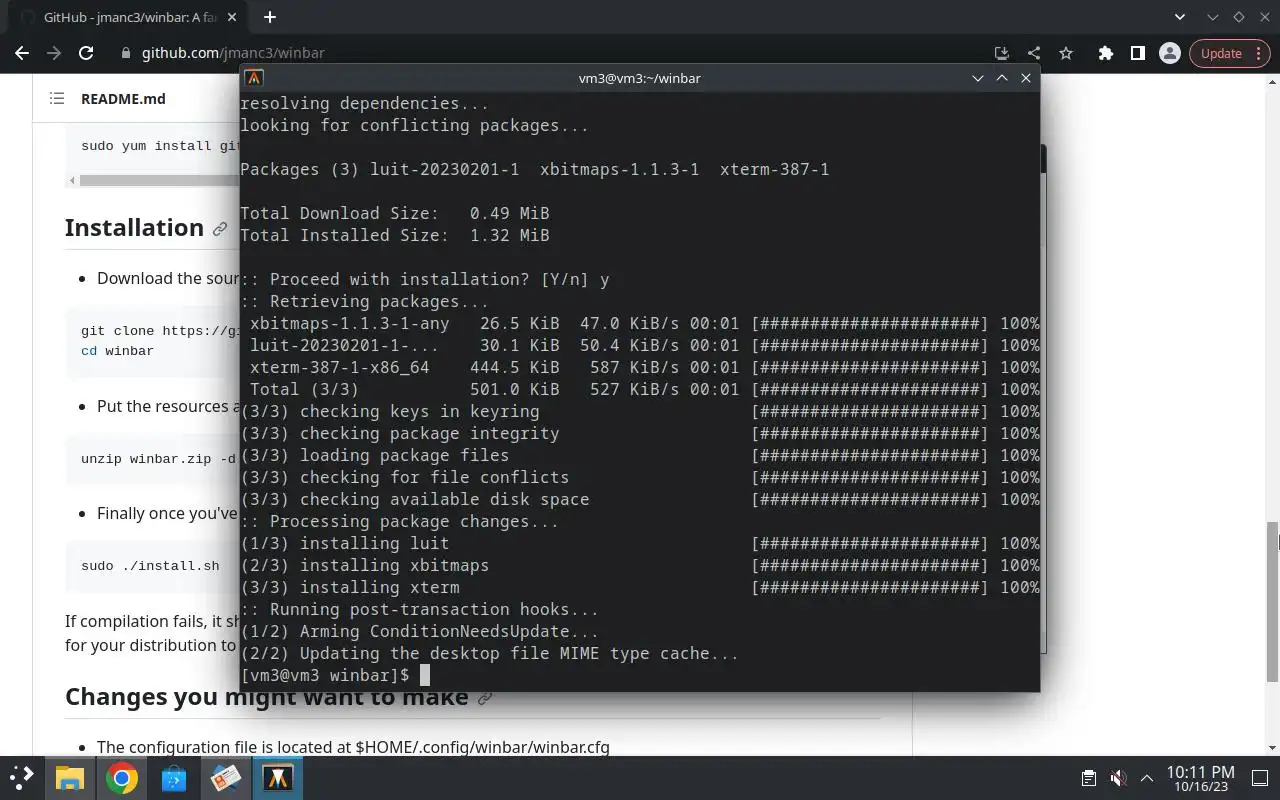
Task: Click the anchor icon beside Changes heading
Action: click(485, 698)
